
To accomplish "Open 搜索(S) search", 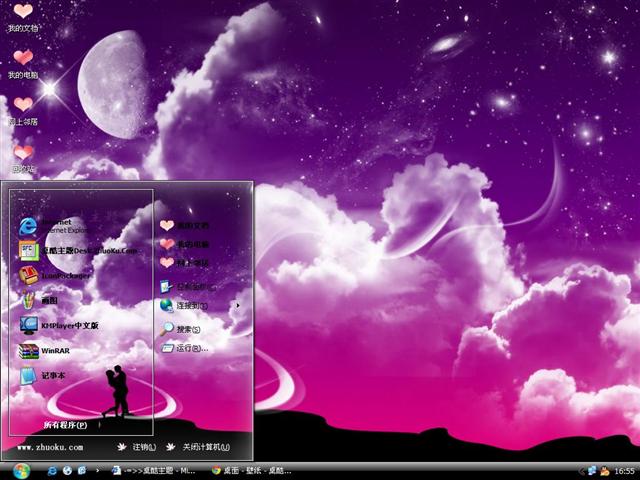I will [x=180, y=329].
